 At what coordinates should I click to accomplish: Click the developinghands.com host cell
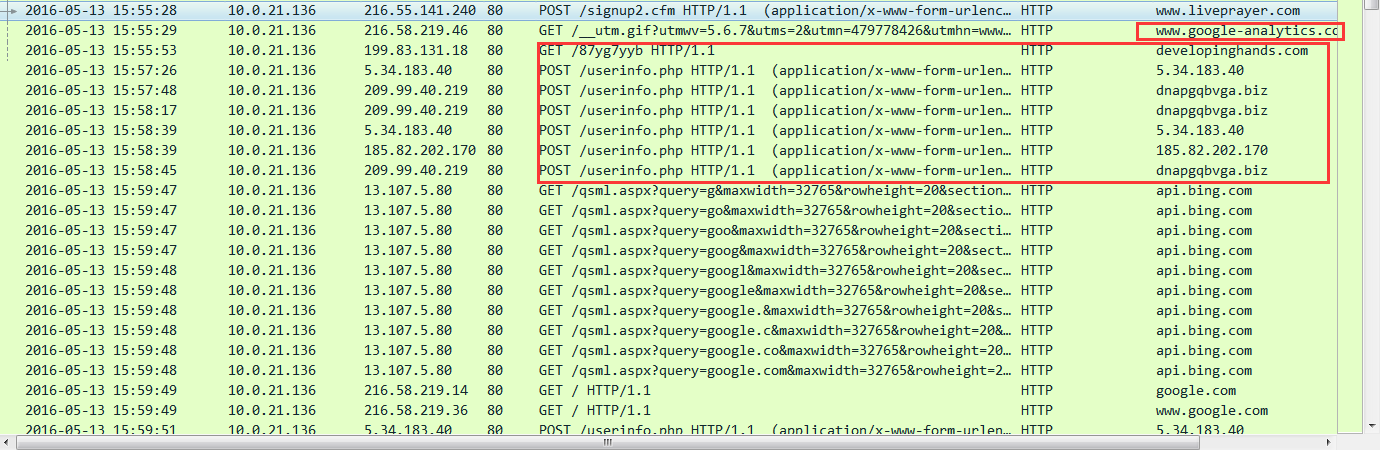coord(1231,50)
